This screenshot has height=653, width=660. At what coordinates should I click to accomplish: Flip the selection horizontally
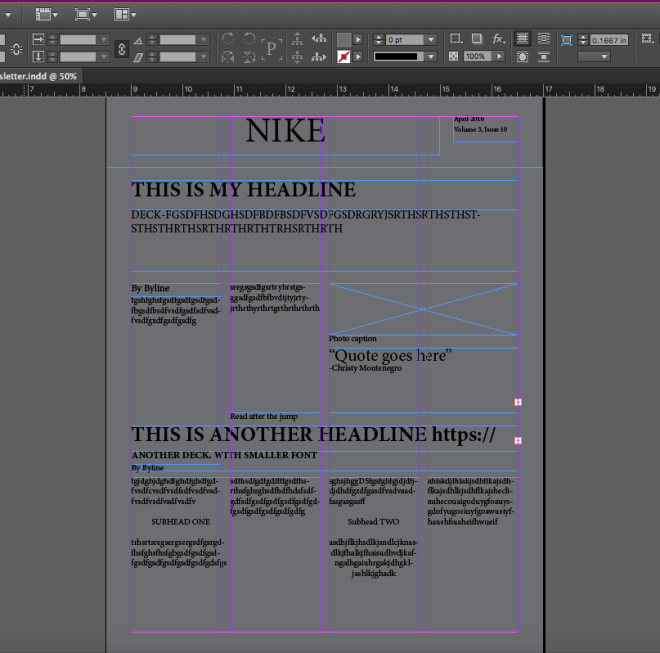[228, 57]
